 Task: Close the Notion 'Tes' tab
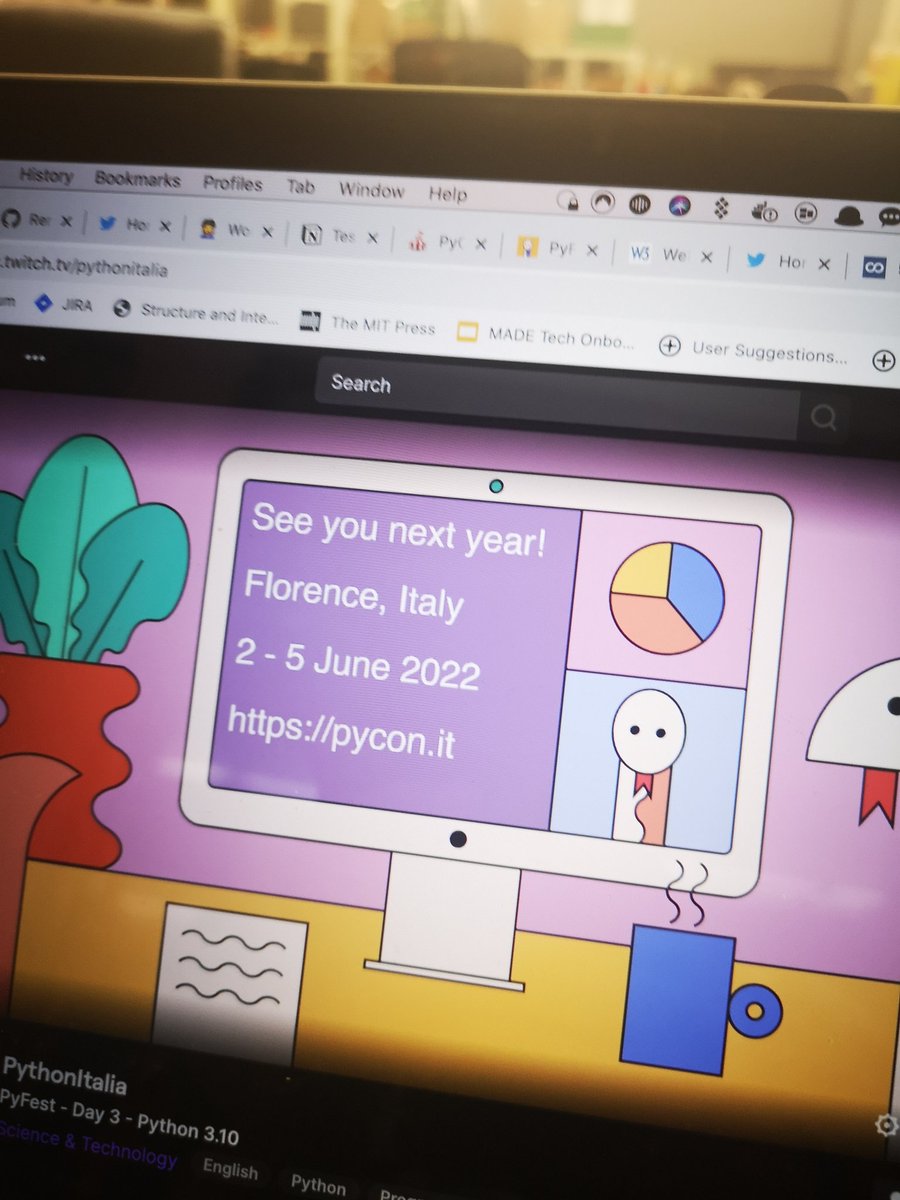pos(371,238)
